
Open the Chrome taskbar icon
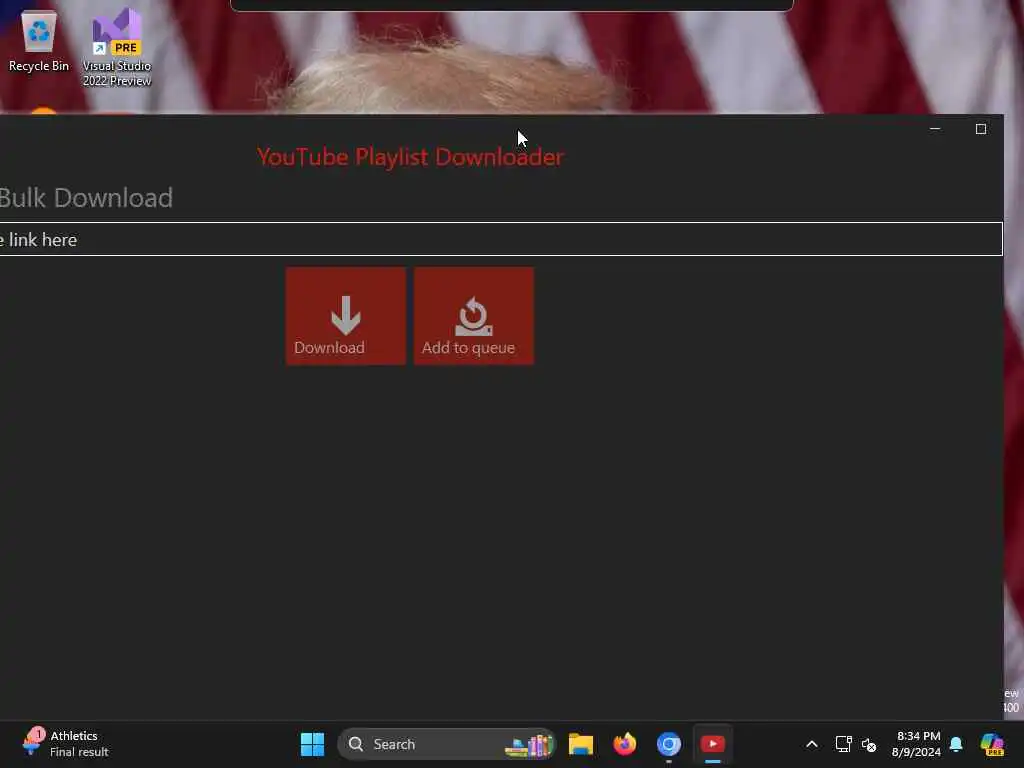coord(669,744)
